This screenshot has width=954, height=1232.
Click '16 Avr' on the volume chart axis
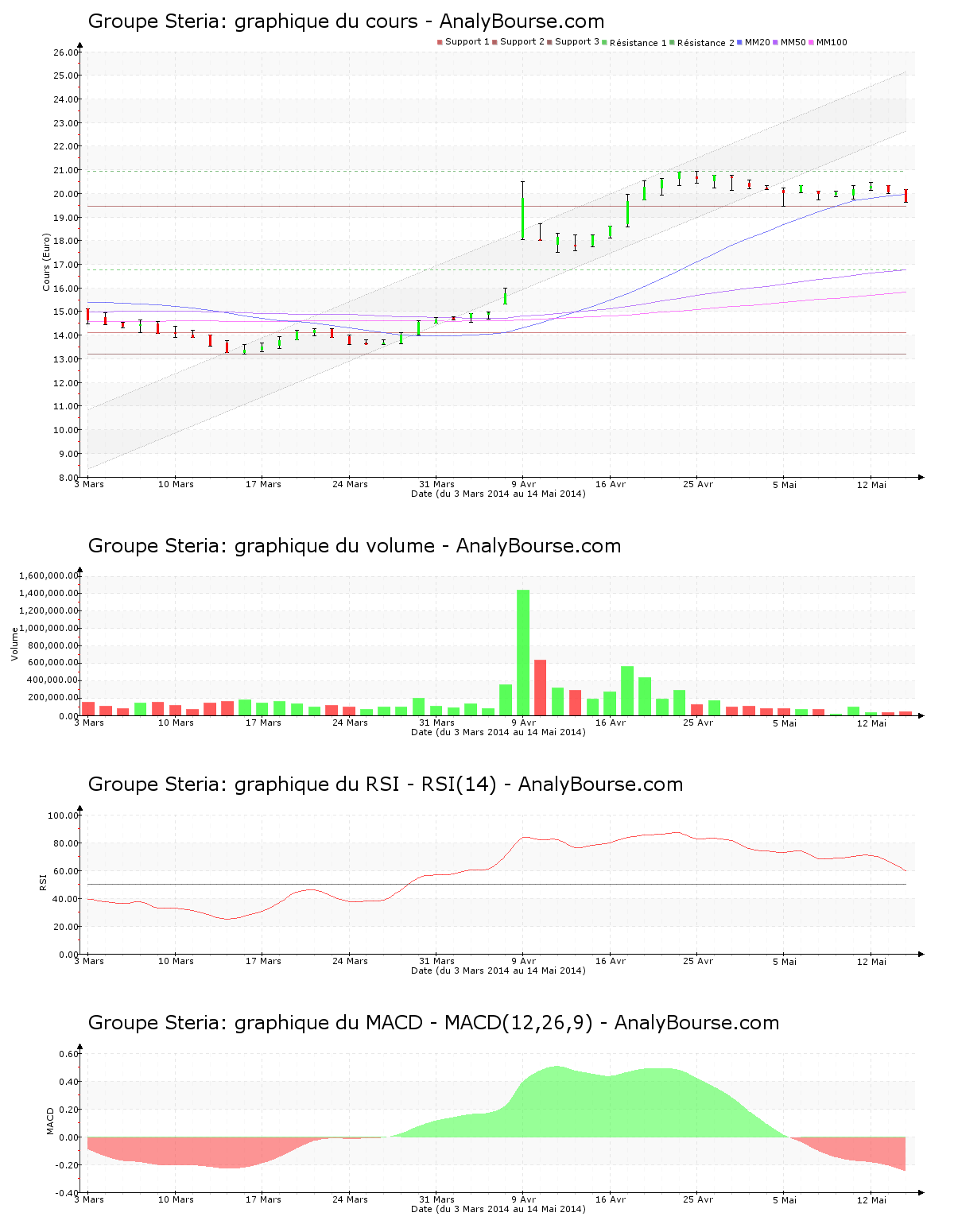coord(611,723)
